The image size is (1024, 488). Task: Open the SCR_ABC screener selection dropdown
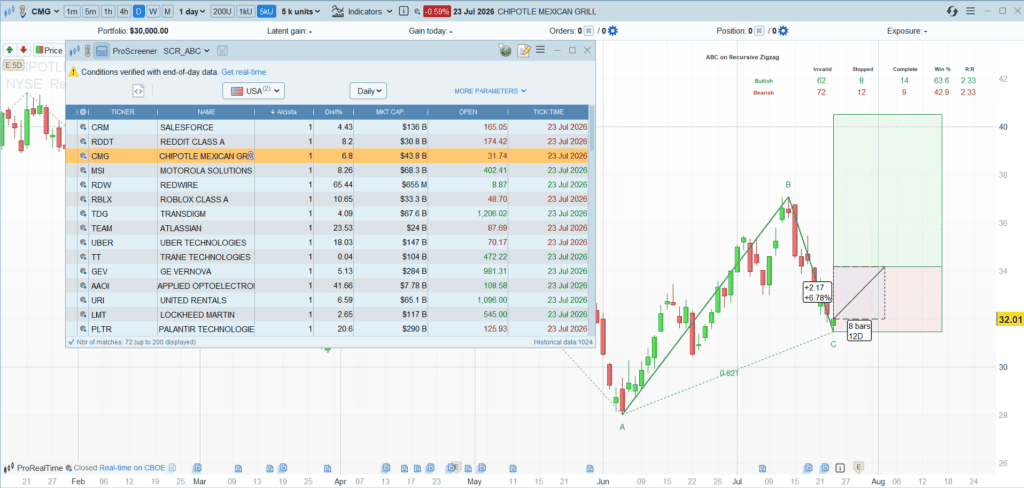[187, 50]
